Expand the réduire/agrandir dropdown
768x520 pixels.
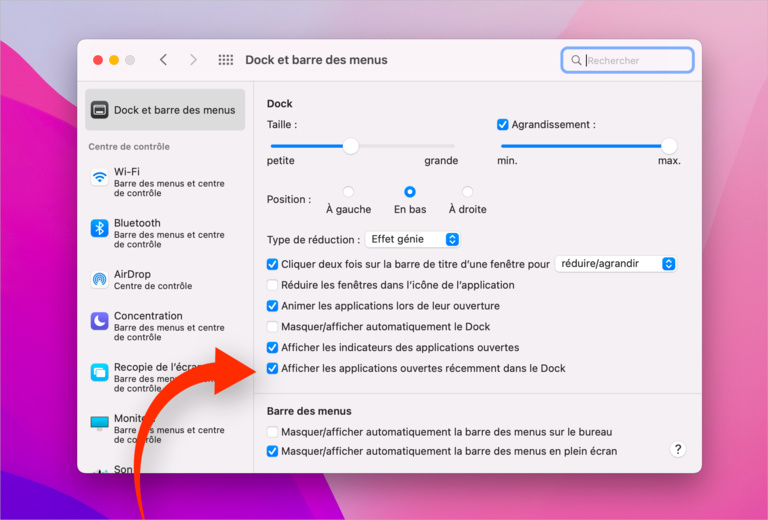tap(616, 264)
